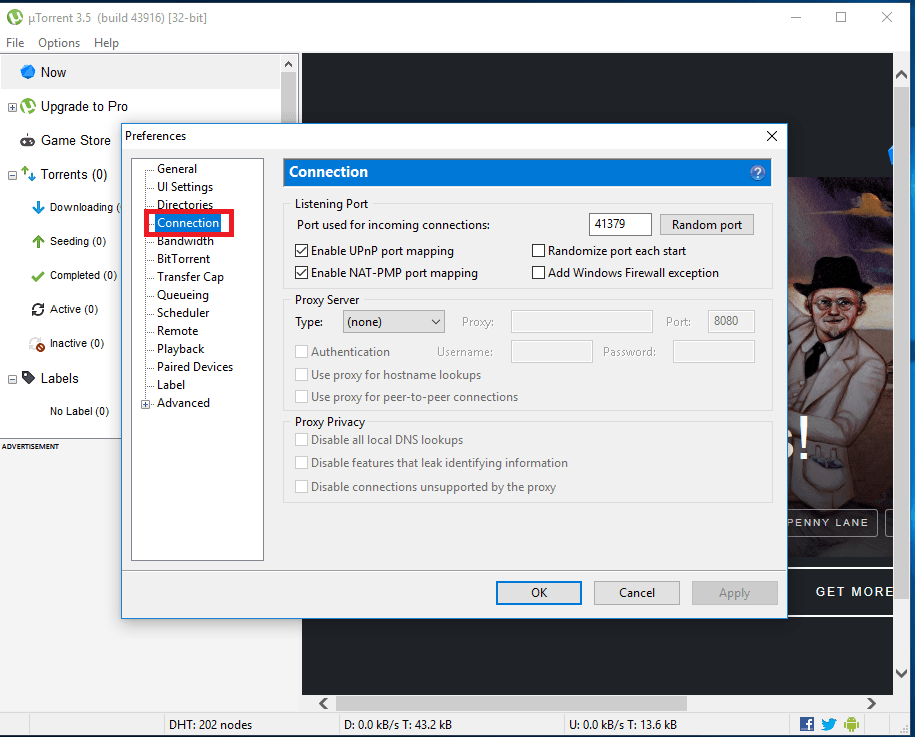This screenshot has width=915, height=737.
Task: Check Disable all local DNS lookups
Action: [x=301, y=439]
